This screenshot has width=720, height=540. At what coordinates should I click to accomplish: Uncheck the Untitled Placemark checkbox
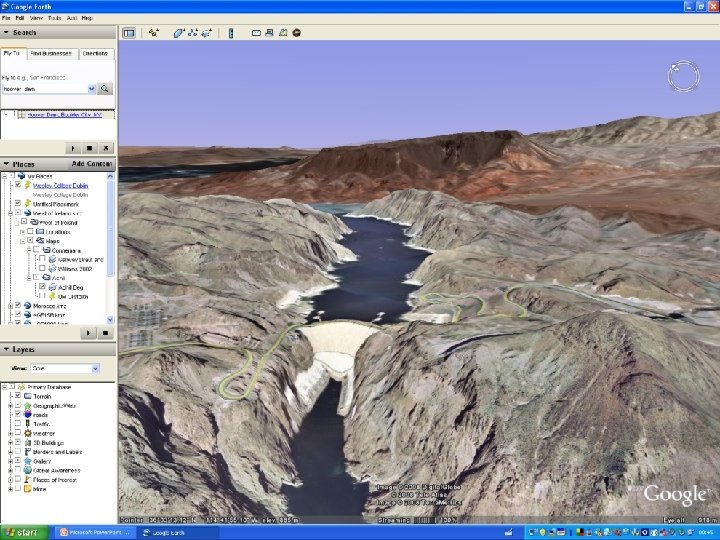click(x=18, y=203)
